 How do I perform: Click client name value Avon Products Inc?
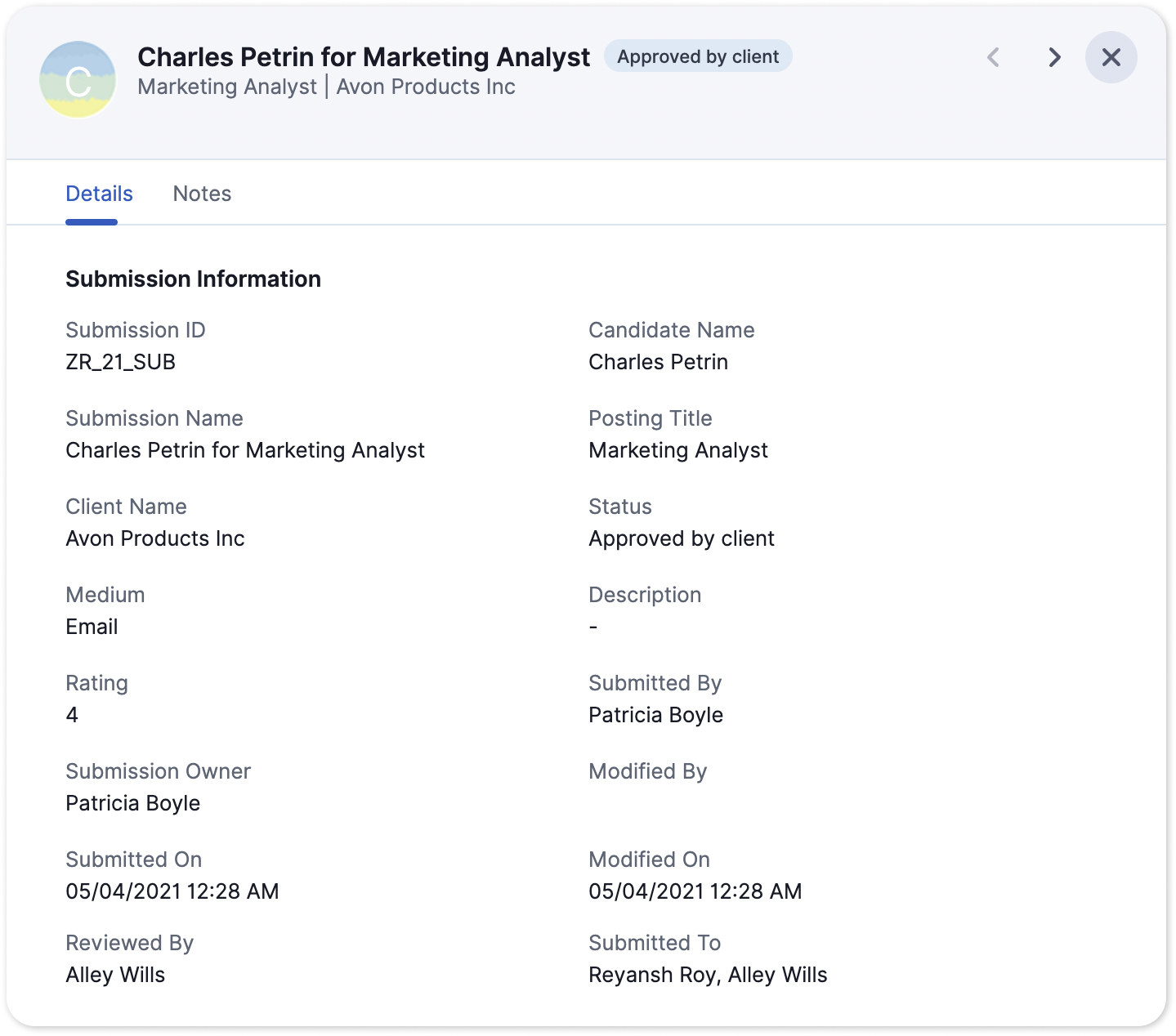pyautogui.click(x=155, y=538)
